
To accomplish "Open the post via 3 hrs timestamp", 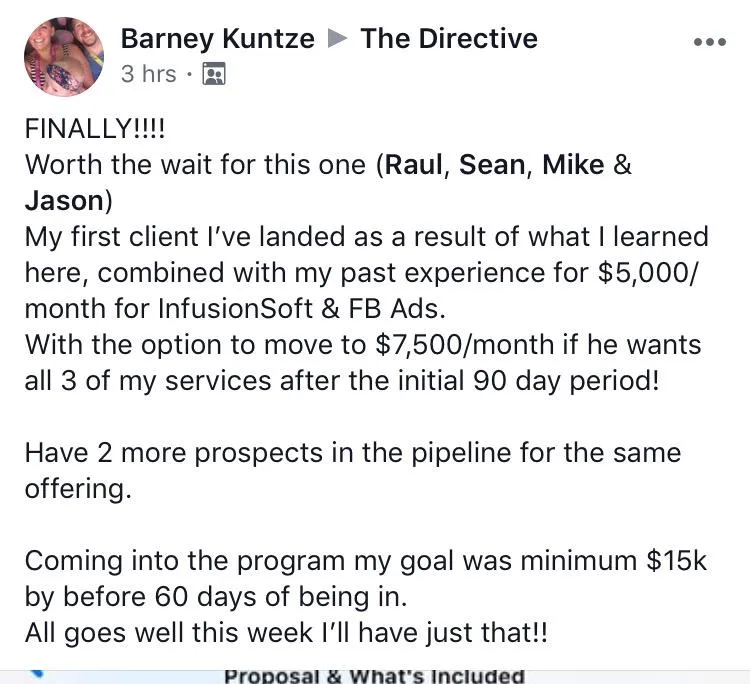I will (x=147, y=74).
